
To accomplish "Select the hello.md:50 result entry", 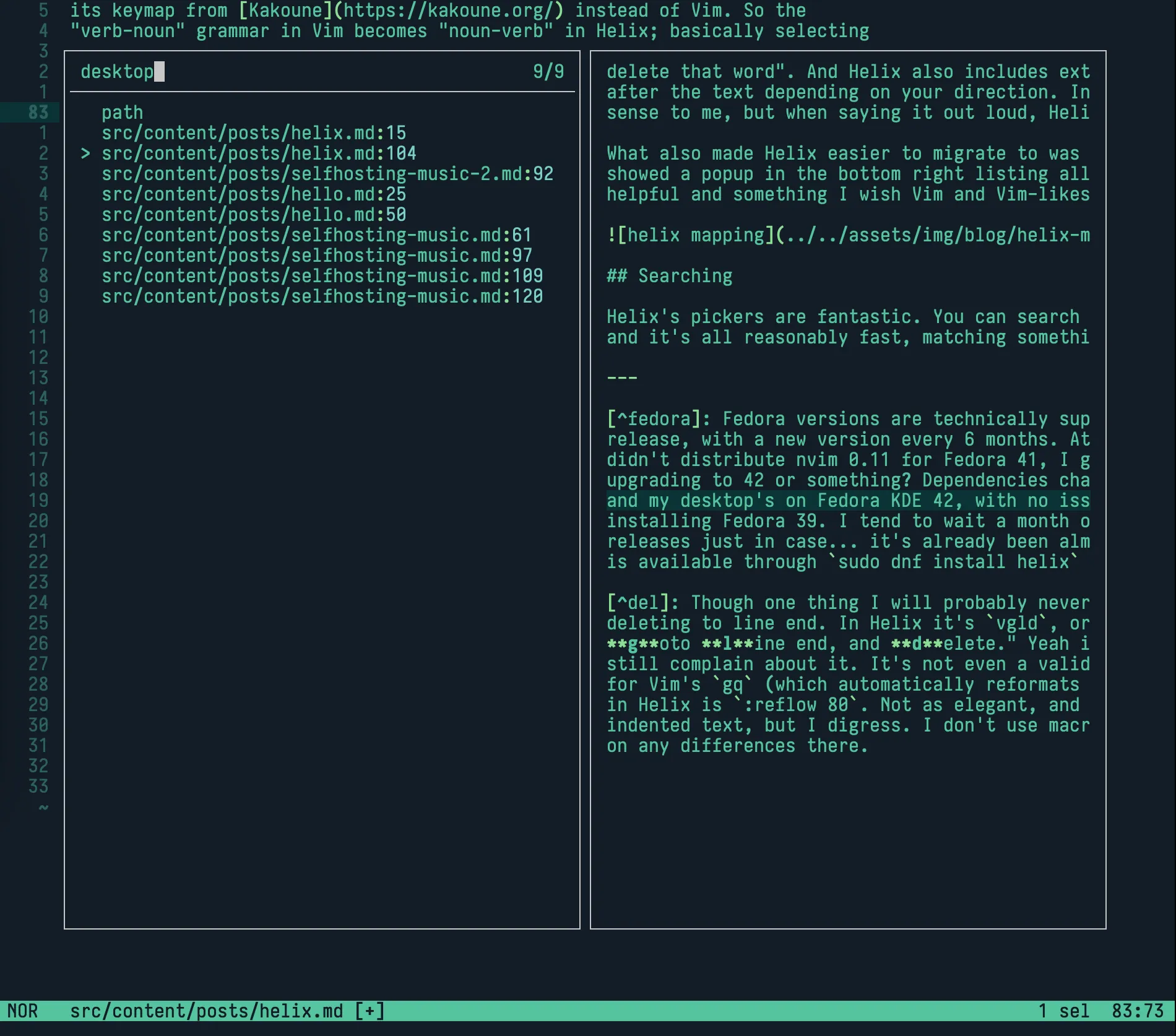I will click(254, 215).
